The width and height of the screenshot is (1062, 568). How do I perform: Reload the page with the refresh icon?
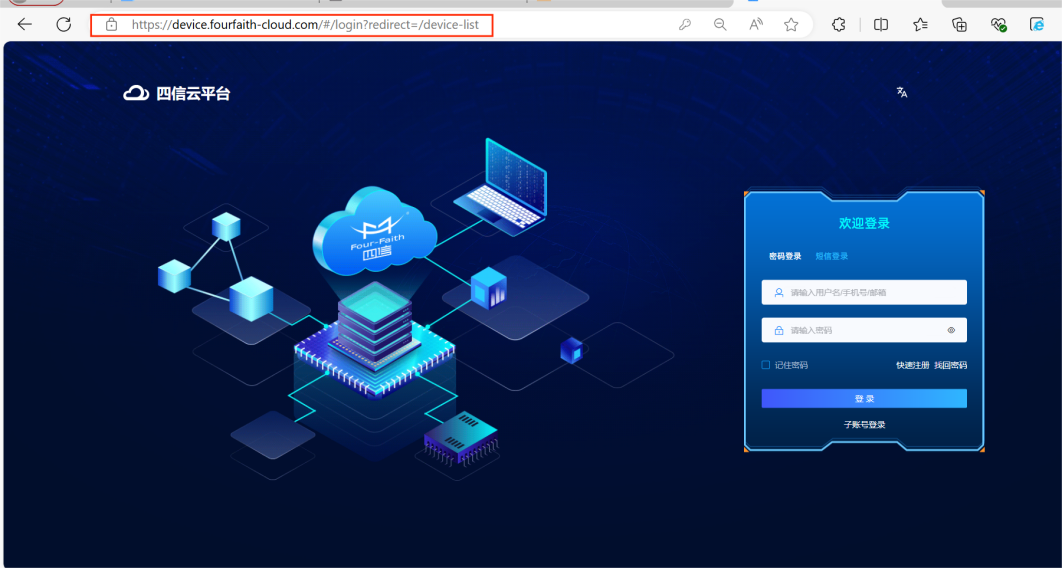click(64, 25)
